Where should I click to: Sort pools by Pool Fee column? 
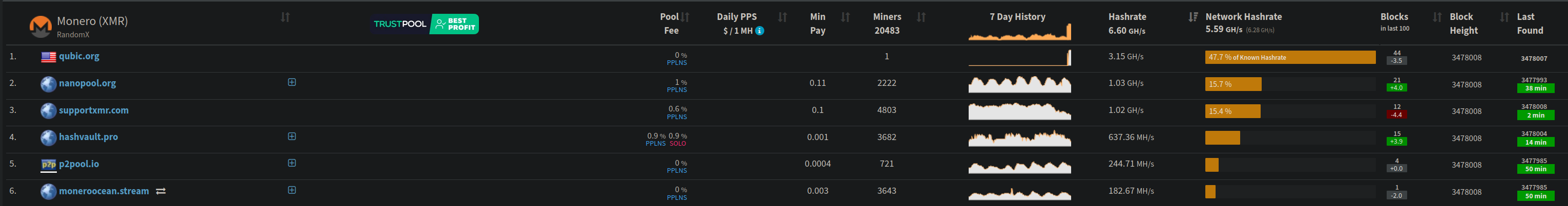(685, 17)
